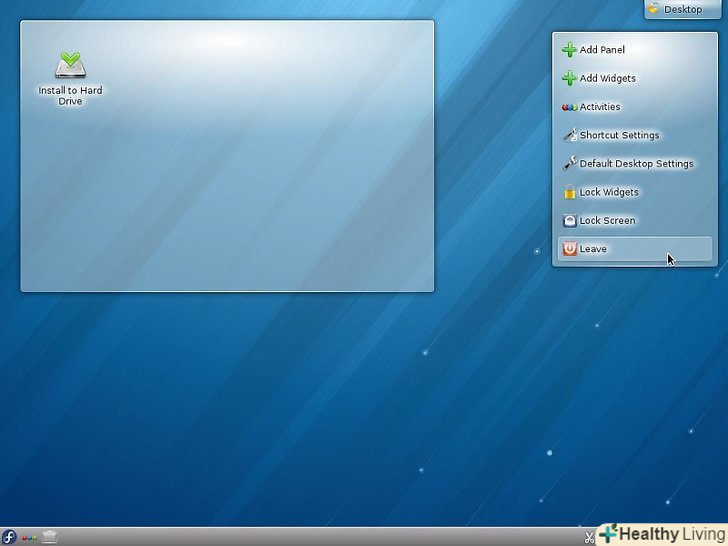Viewport: 728px width, 546px height.
Task: Click the Desktop toolbox button at top right
Action: tap(682, 9)
